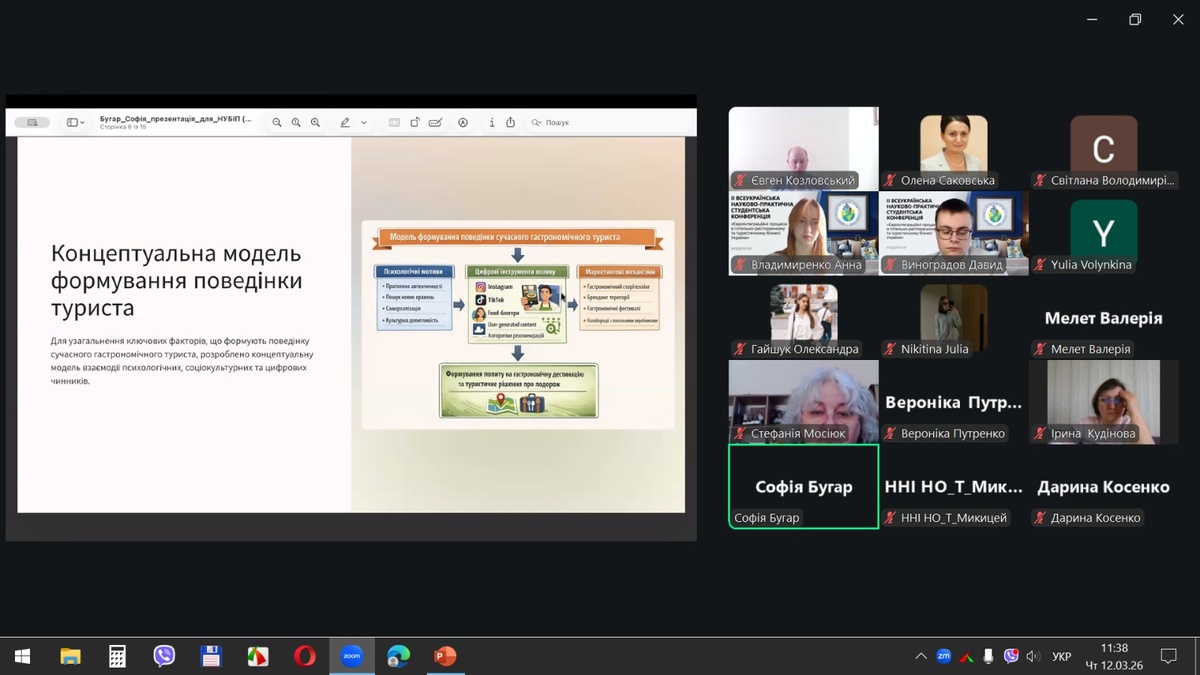Show hidden system tray icons
The height and width of the screenshot is (675, 1200).
click(x=921, y=656)
